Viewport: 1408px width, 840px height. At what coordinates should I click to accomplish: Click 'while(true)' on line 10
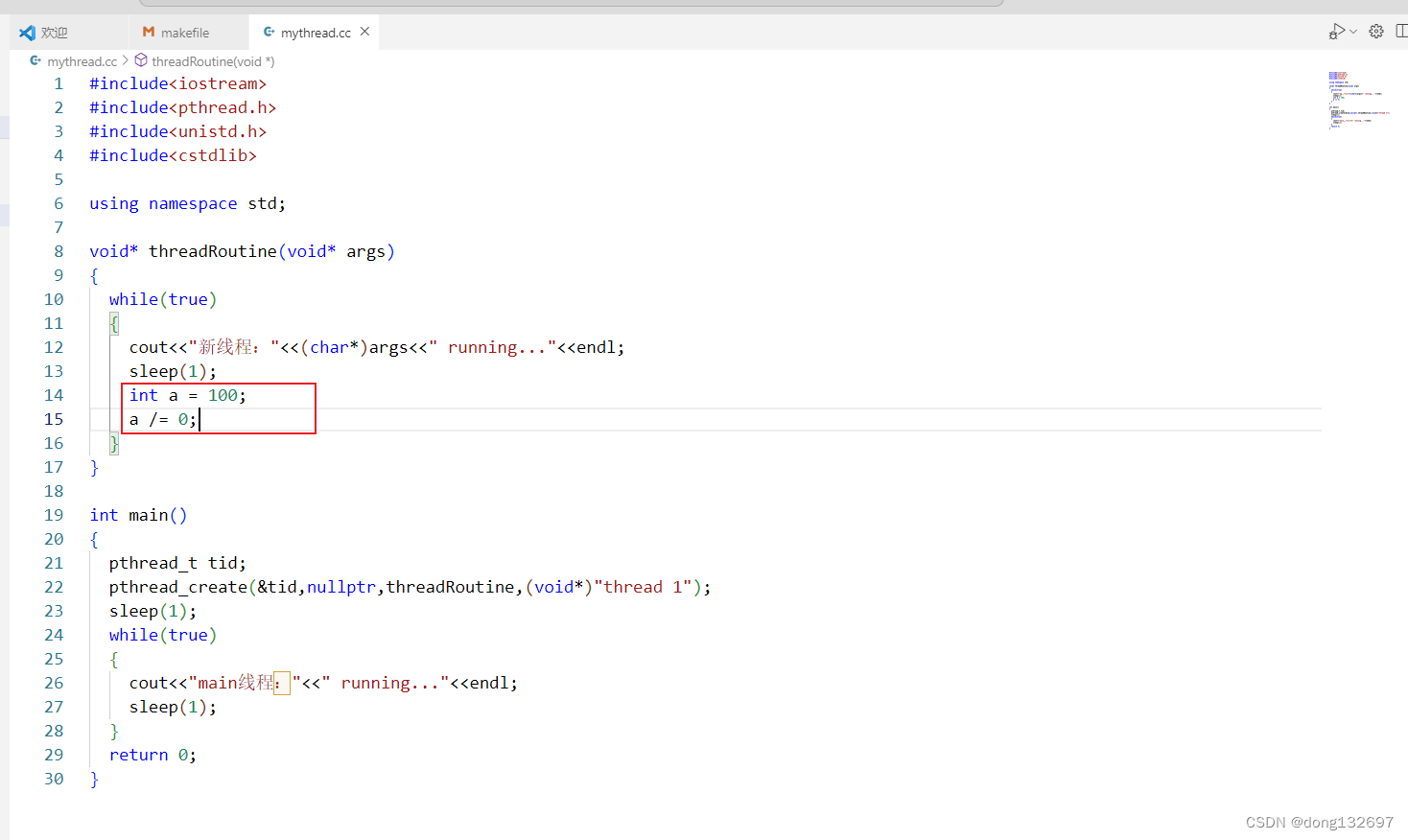point(163,299)
